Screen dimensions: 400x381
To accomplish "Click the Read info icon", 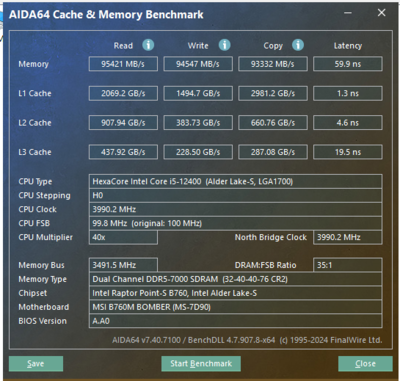I will click(x=148, y=45).
